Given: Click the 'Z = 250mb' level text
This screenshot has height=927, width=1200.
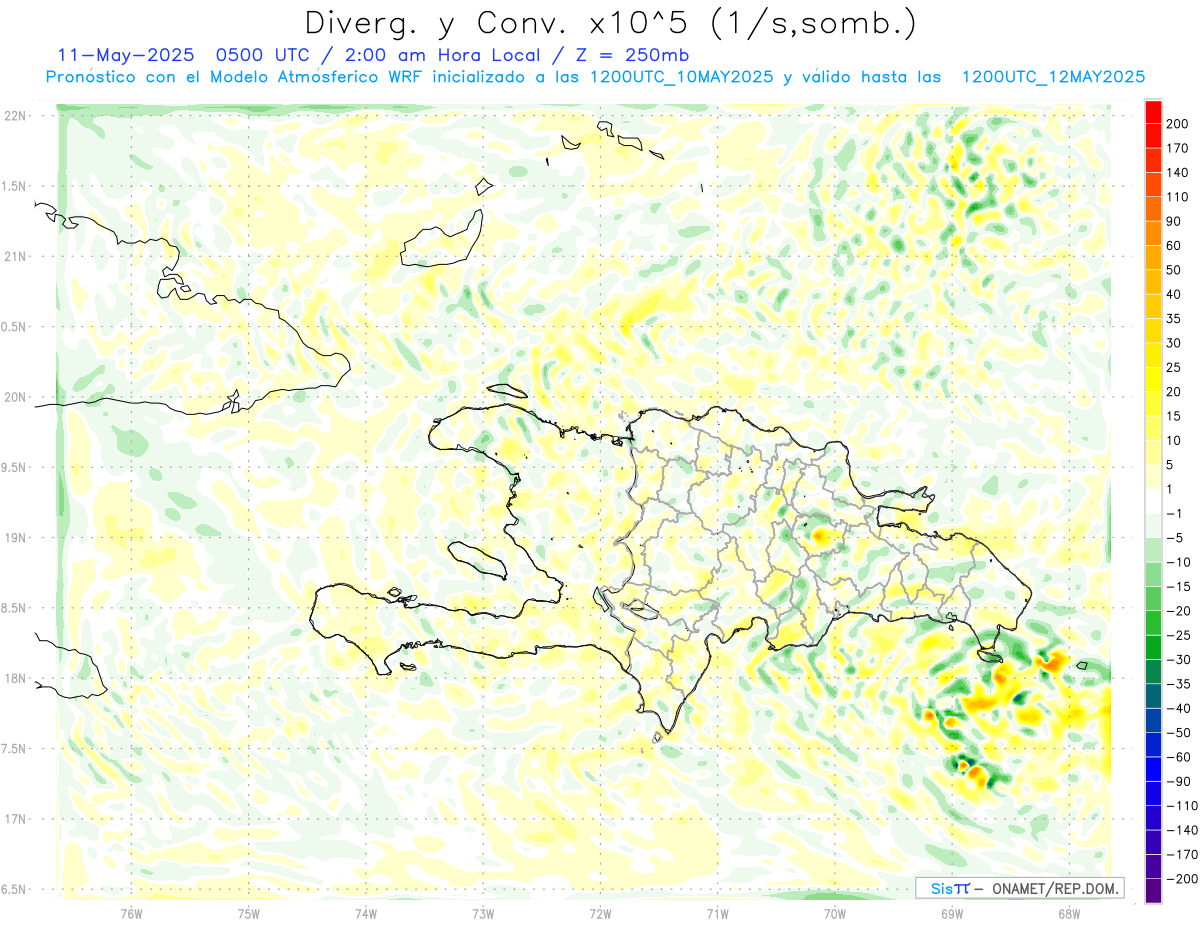Looking at the screenshot, I should click(632, 55).
